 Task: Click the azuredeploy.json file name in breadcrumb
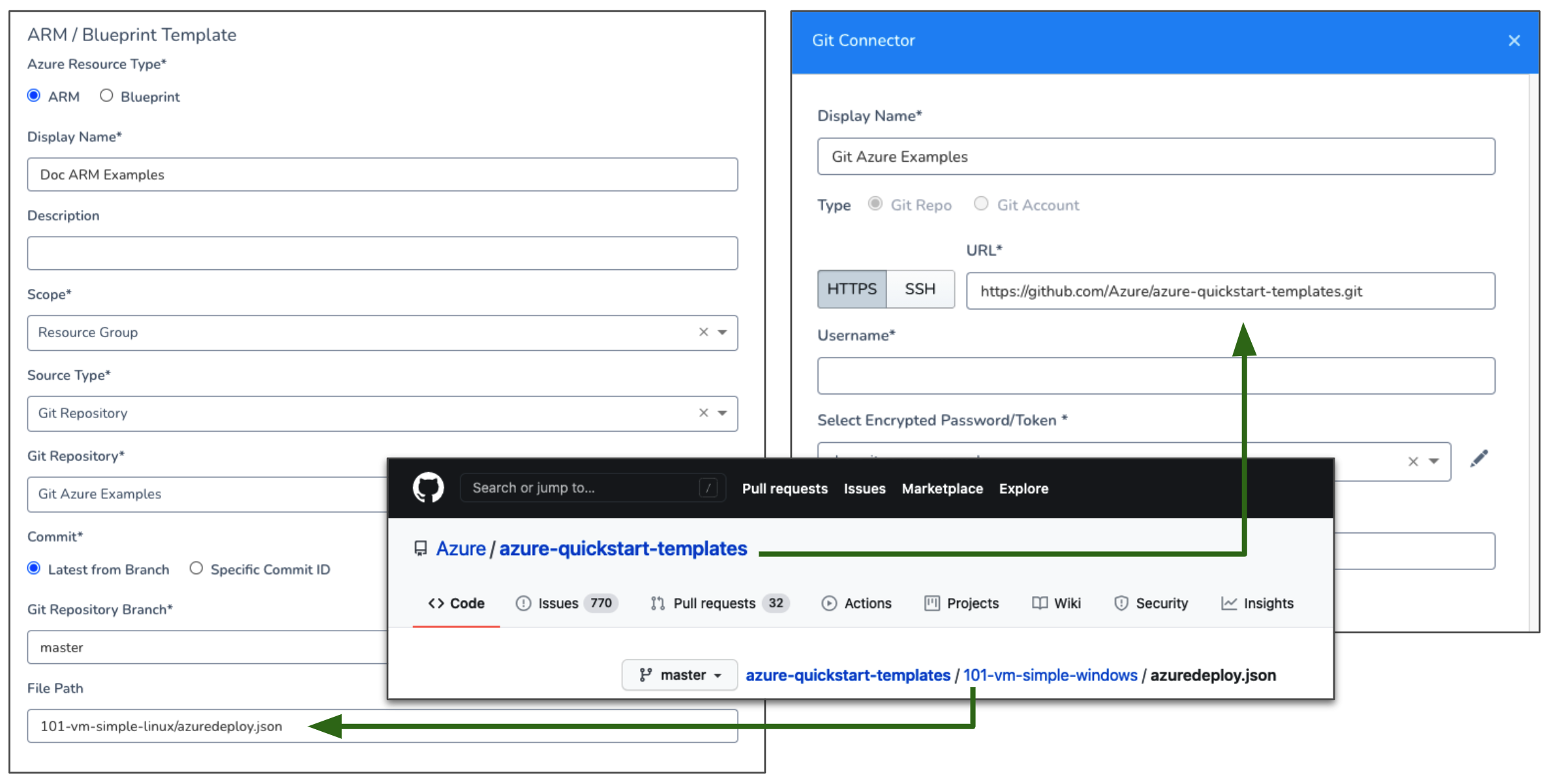click(x=1213, y=675)
